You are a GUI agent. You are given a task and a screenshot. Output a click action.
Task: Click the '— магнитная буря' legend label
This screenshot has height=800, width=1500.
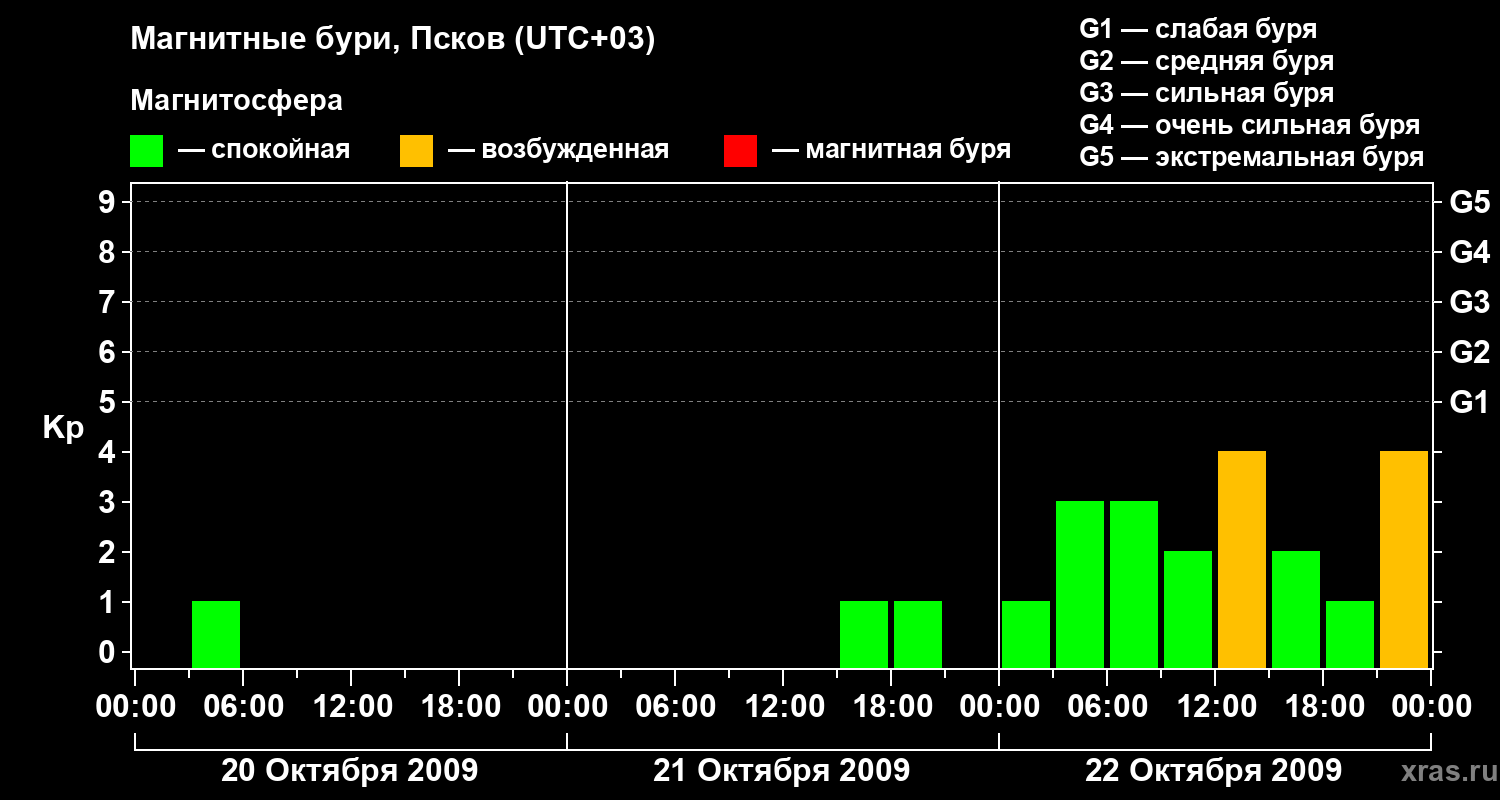point(891,150)
